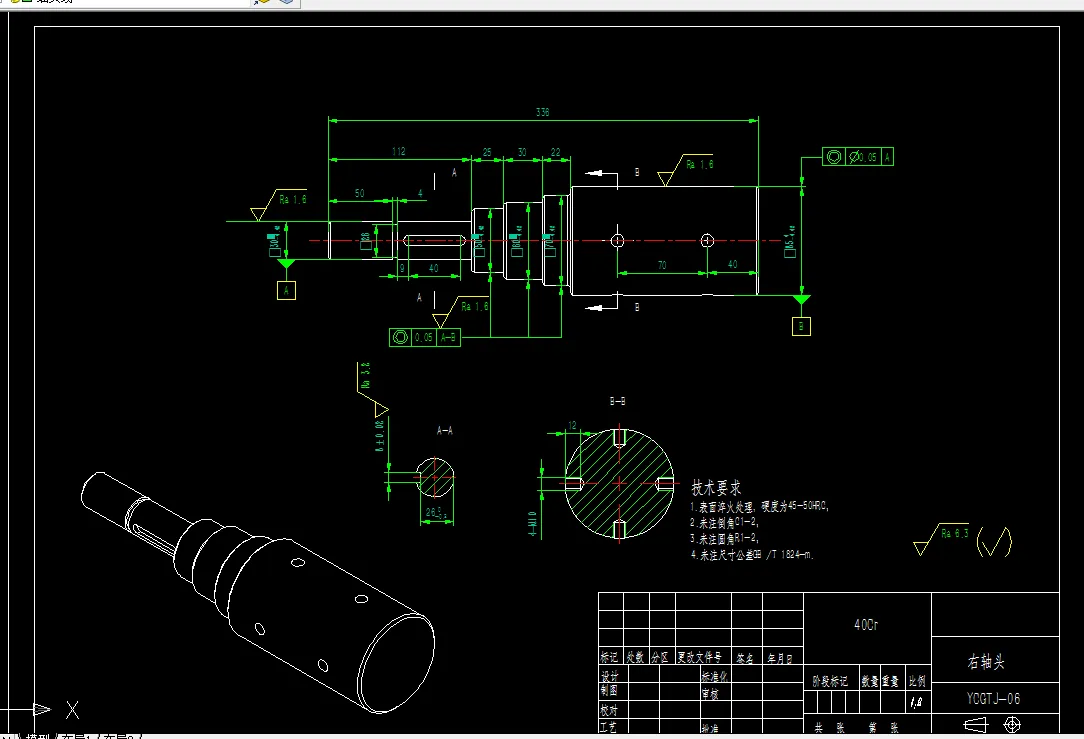Click the UCS X axis marker
The width and height of the screenshot is (1084, 739).
72,710
